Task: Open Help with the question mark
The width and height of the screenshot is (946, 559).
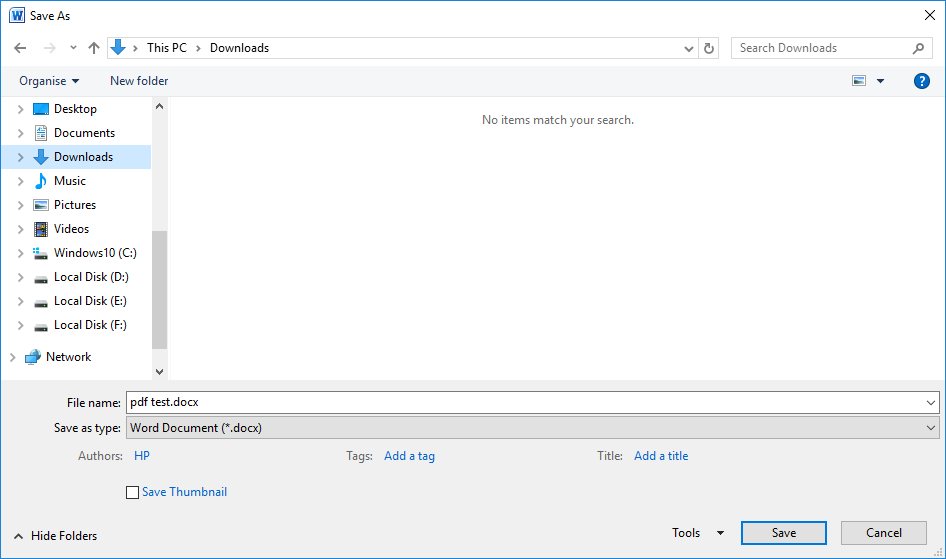Action: pyautogui.click(x=921, y=81)
